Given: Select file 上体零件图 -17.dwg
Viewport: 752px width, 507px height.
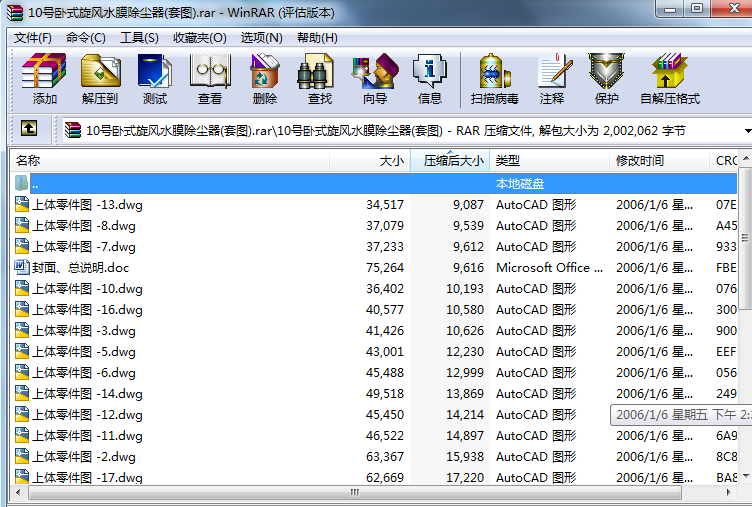Looking at the screenshot, I should pyautogui.click(x=87, y=478).
